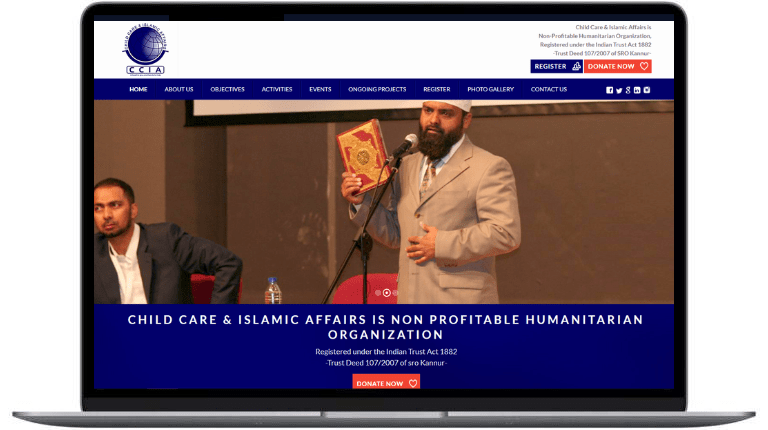Click the CCIA globe logo
This screenshot has height=430, width=768.
pos(145,49)
